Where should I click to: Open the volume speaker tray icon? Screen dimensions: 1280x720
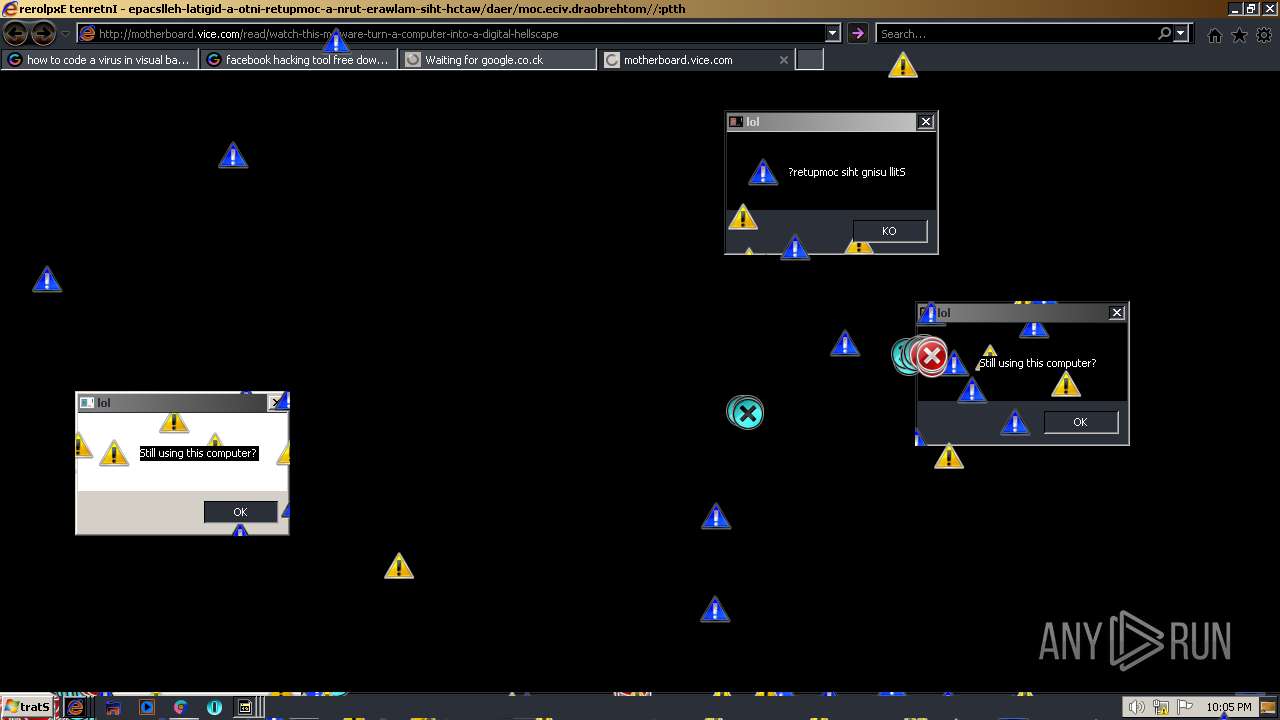click(1137, 707)
